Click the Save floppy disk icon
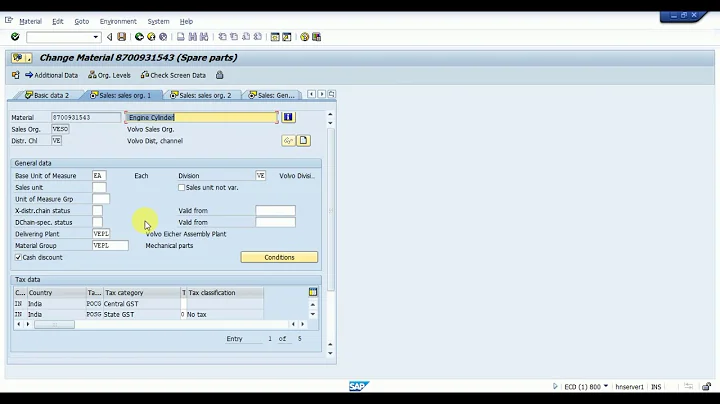Image resolution: width=720 pixels, height=404 pixels. (x=121, y=37)
